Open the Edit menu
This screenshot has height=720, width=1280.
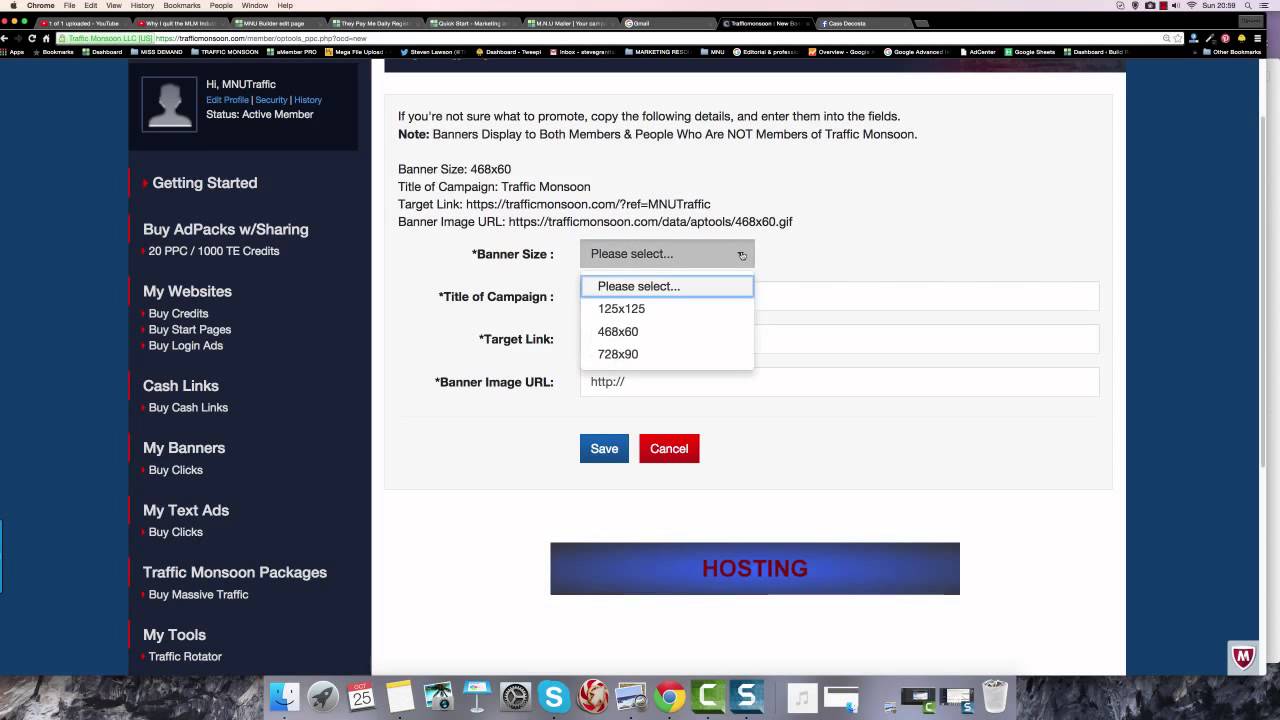coord(91,5)
